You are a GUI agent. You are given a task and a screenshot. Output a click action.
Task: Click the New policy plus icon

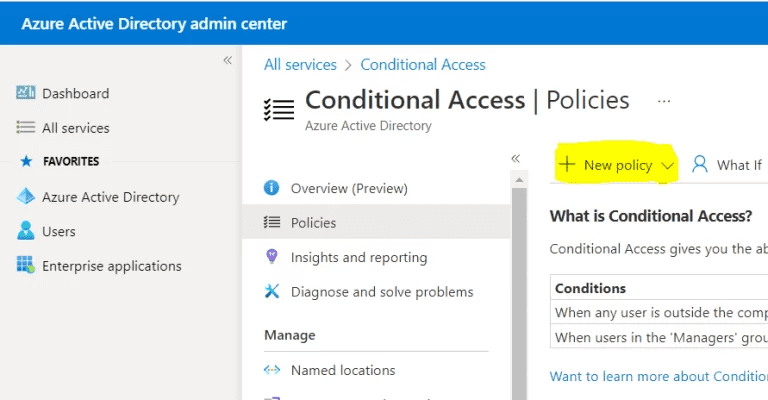pos(567,165)
